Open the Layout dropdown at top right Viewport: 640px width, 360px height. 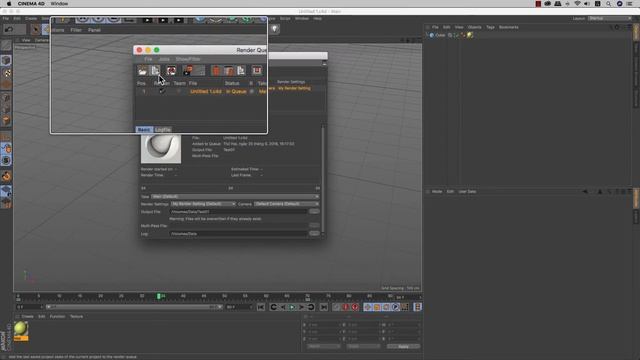click(610, 18)
